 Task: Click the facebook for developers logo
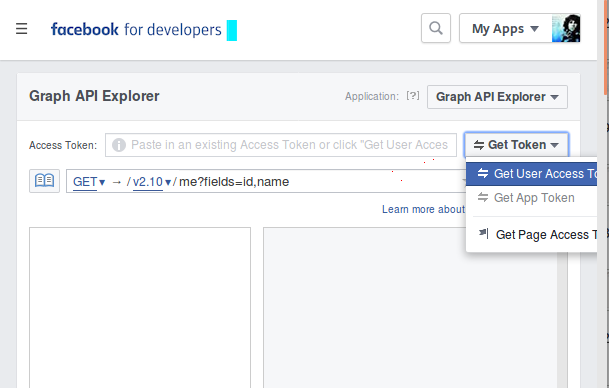pyautogui.click(x=136, y=30)
